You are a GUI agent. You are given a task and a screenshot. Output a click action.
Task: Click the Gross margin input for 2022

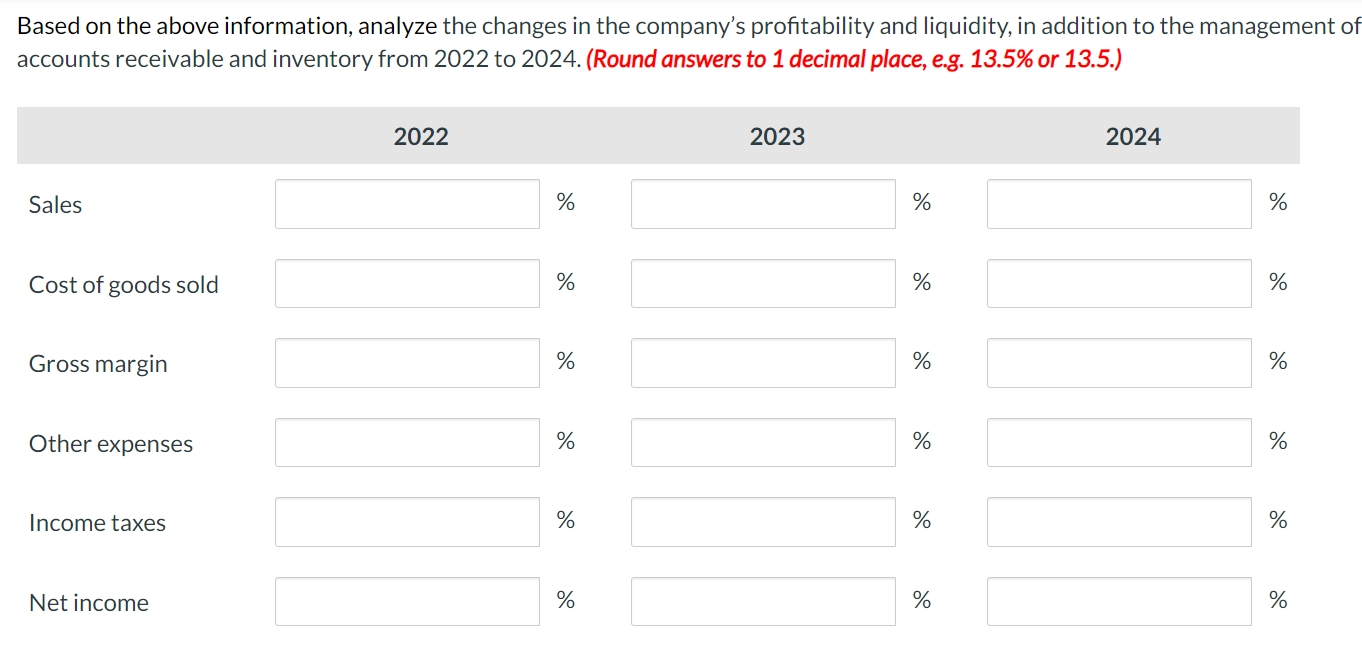406,362
